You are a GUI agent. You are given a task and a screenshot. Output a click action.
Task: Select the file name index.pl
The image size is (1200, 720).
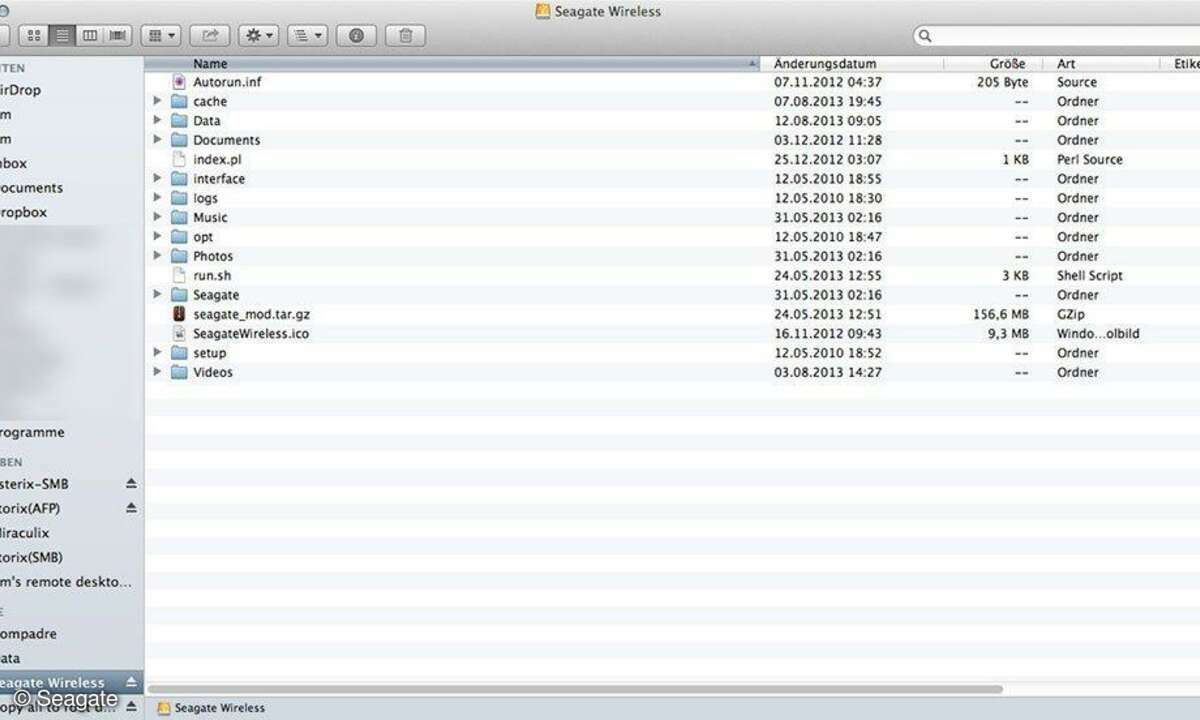click(x=217, y=159)
